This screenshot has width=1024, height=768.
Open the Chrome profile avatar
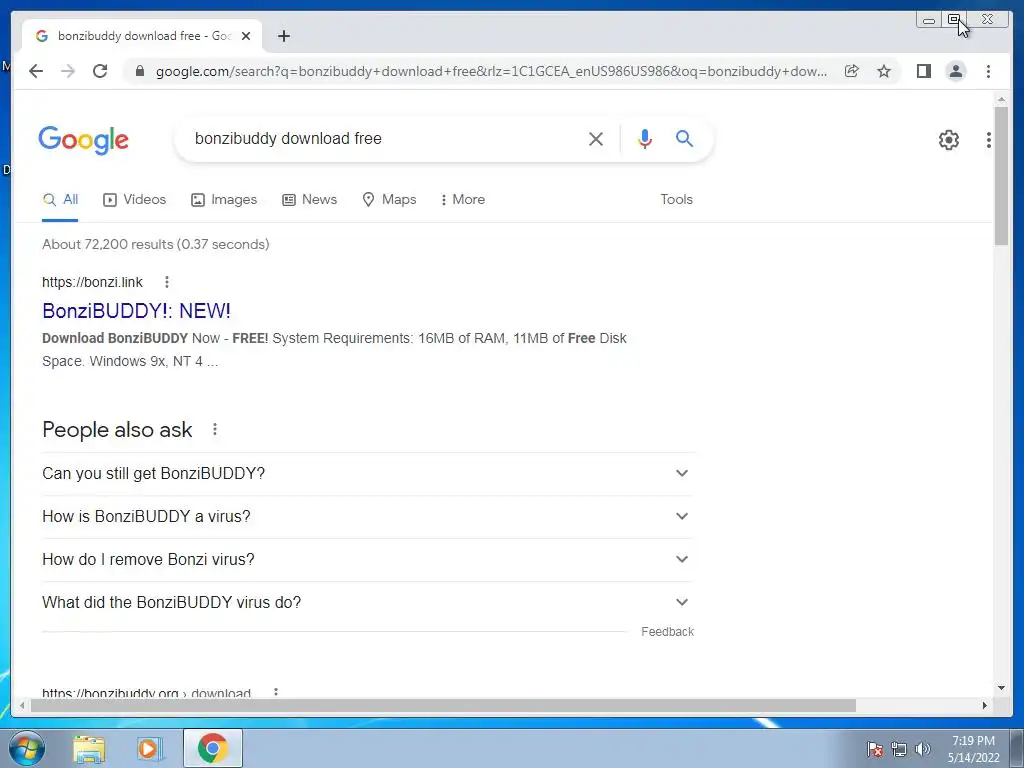pos(955,71)
